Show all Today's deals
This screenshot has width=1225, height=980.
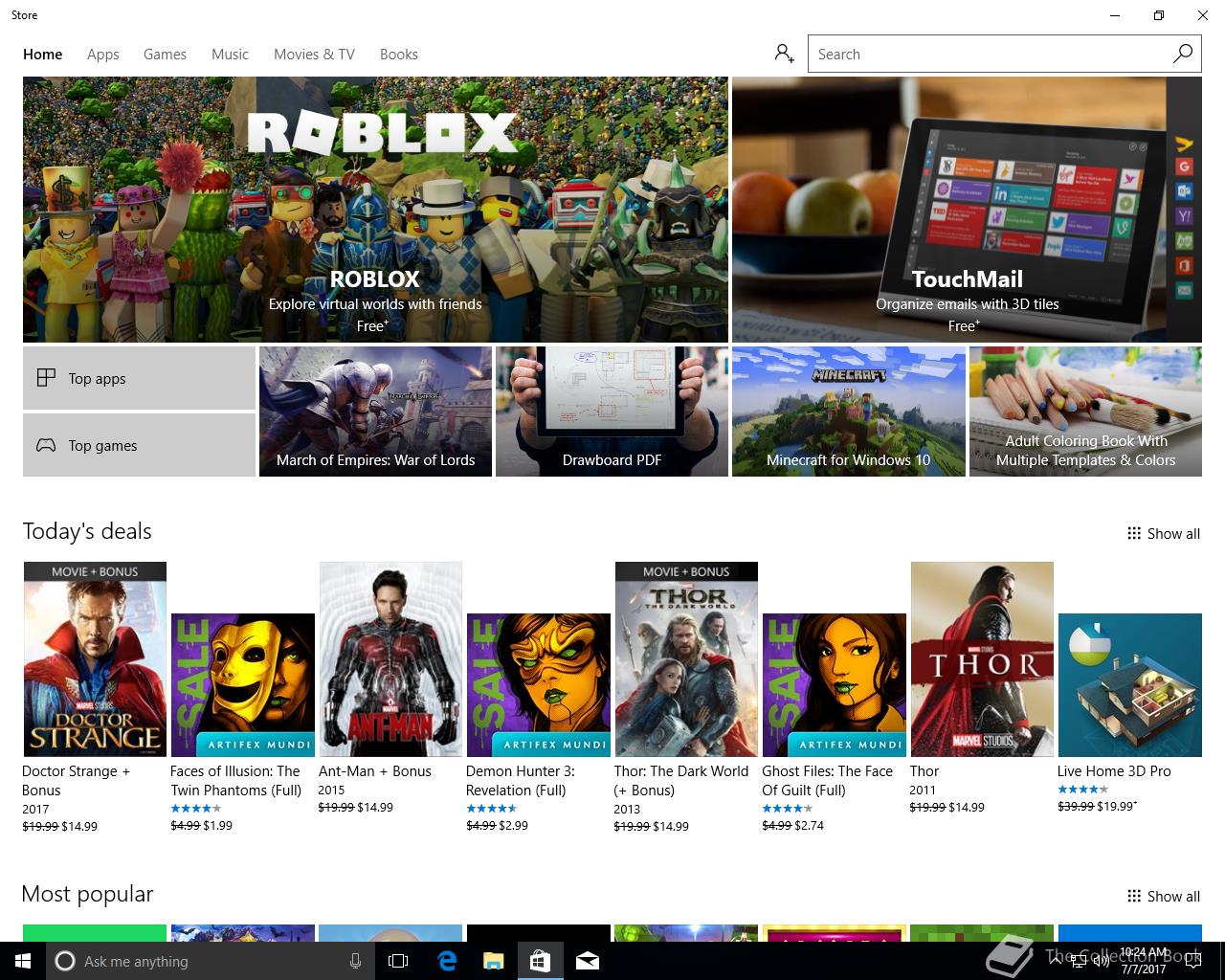point(1163,533)
